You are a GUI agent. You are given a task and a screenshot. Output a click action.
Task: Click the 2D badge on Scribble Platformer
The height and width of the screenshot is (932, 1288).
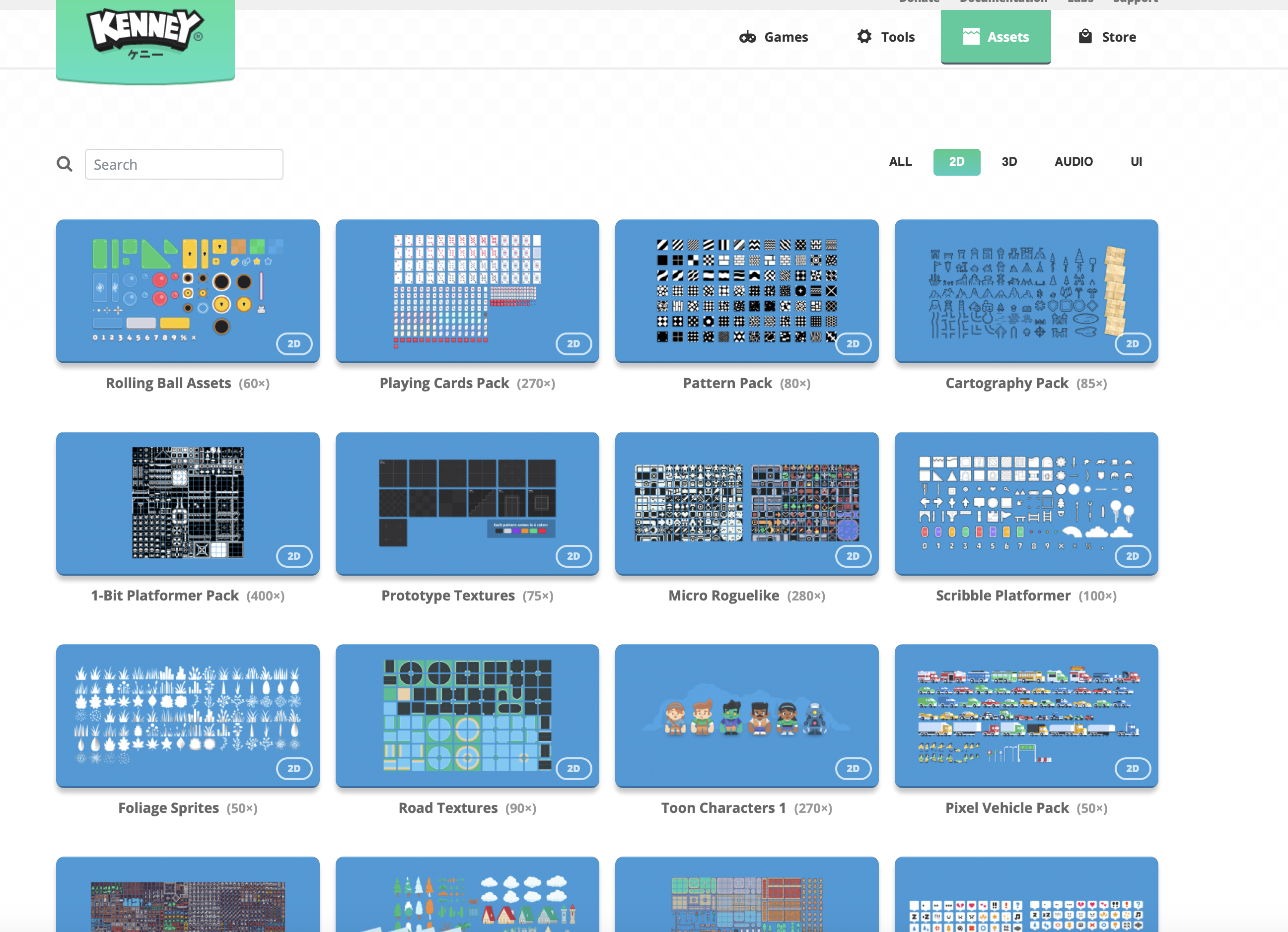tap(1133, 556)
